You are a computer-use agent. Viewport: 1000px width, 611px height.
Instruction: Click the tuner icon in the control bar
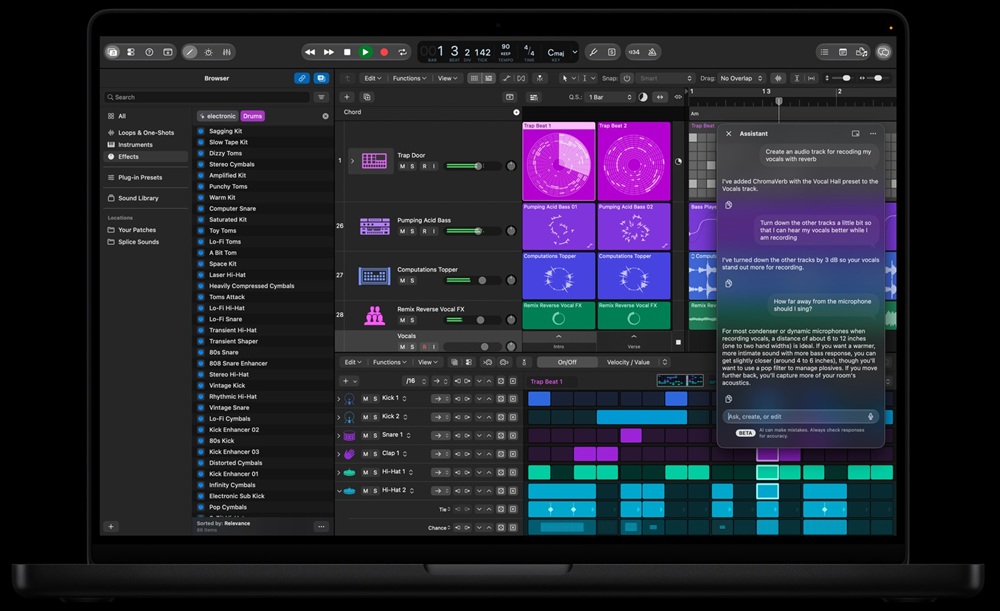point(593,52)
